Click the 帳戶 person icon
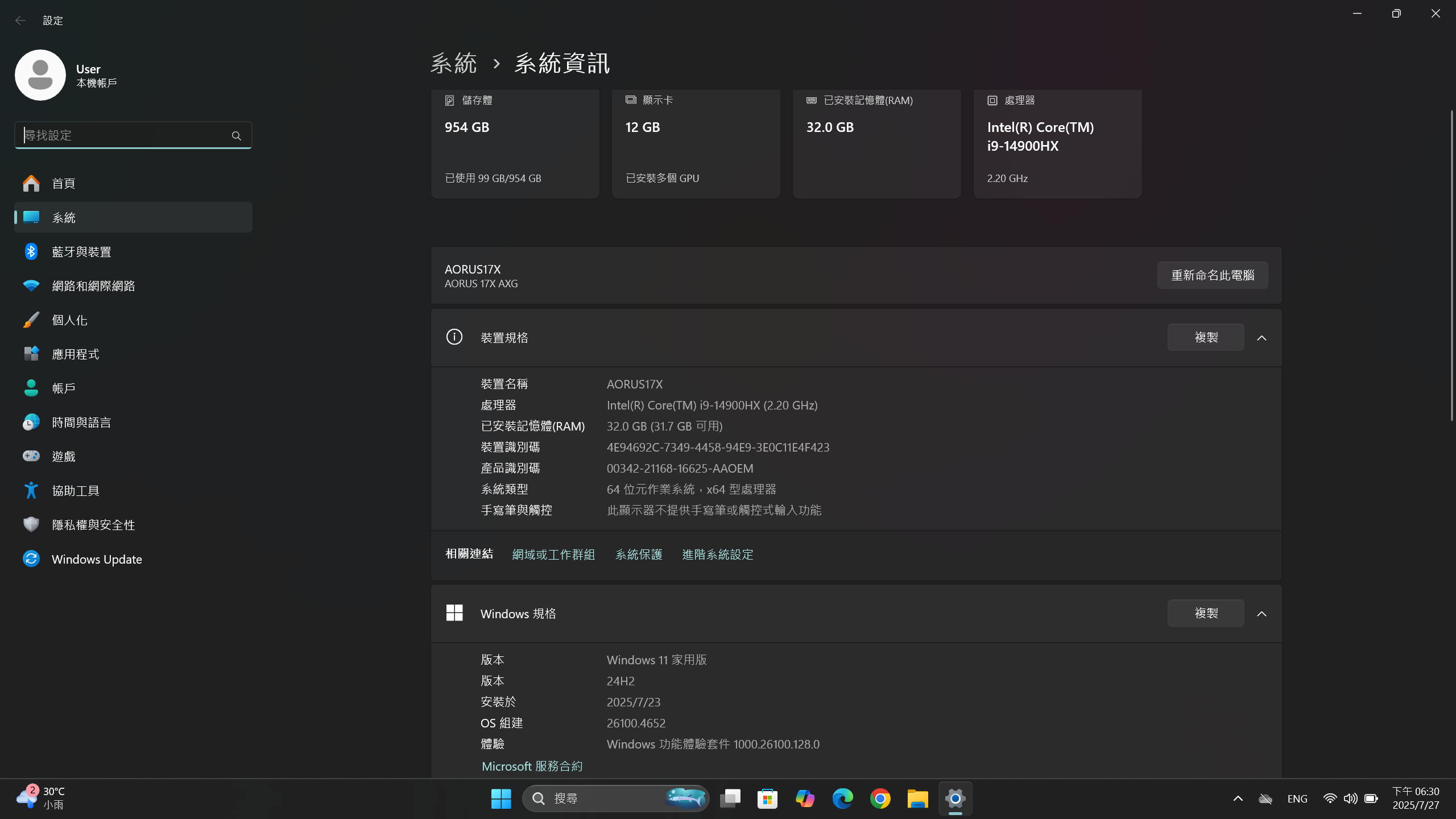The image size is (1456, 819). click(x=31, y=388)
